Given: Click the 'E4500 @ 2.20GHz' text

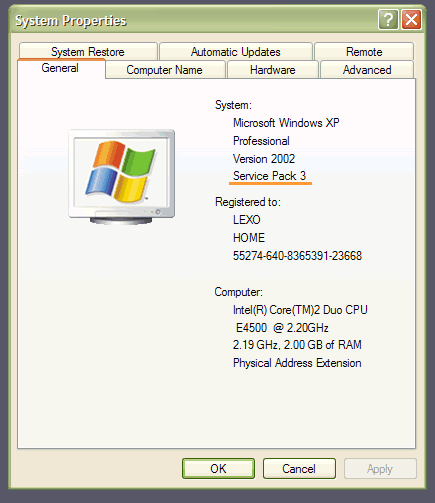Looking at the screenshot, I should (x=282, y=328).
